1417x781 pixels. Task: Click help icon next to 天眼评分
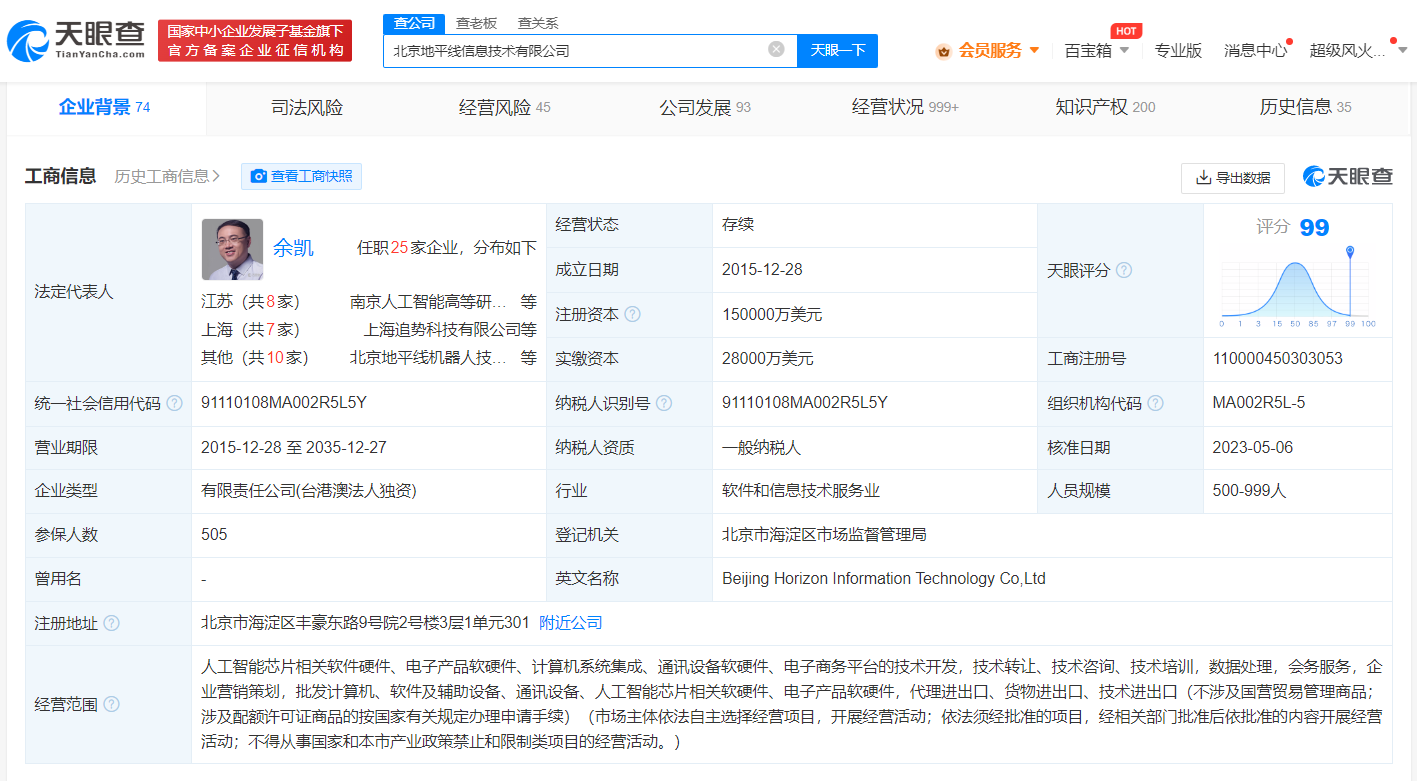pyautogui.click(x=1124, y=270)
